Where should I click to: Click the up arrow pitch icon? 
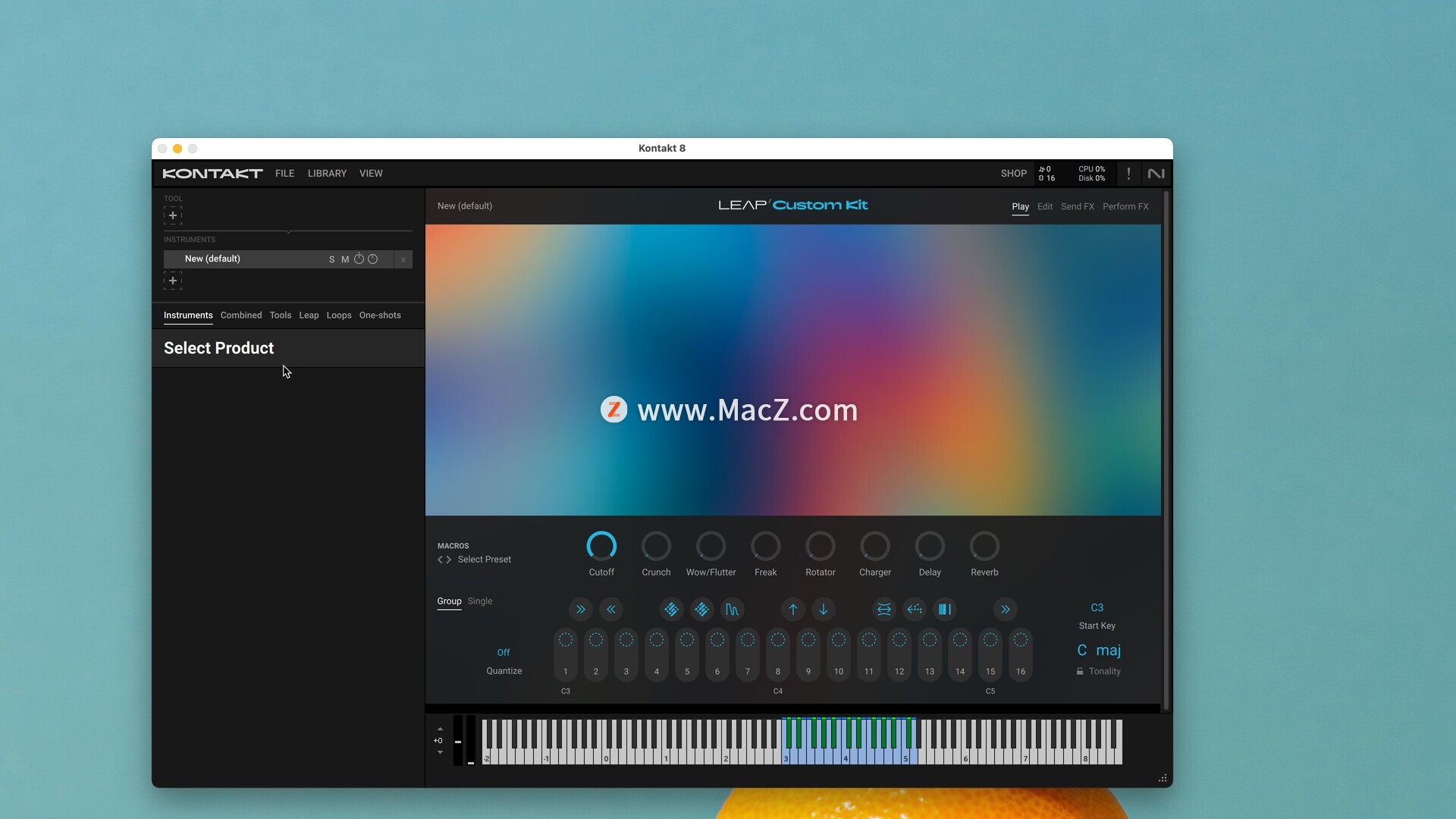(793, 609)
